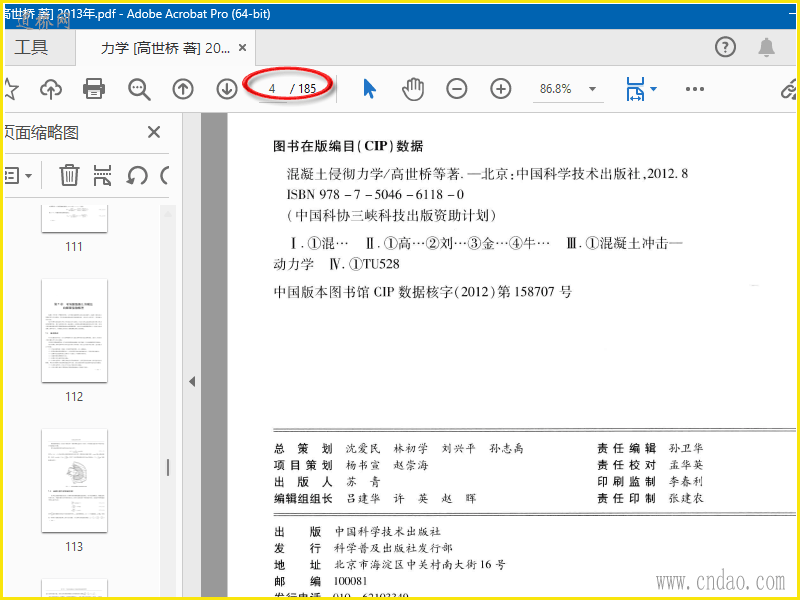Select page 112 thumbnail
The height and width of the screenshot is (600, 800).
(x=74, y=331)
